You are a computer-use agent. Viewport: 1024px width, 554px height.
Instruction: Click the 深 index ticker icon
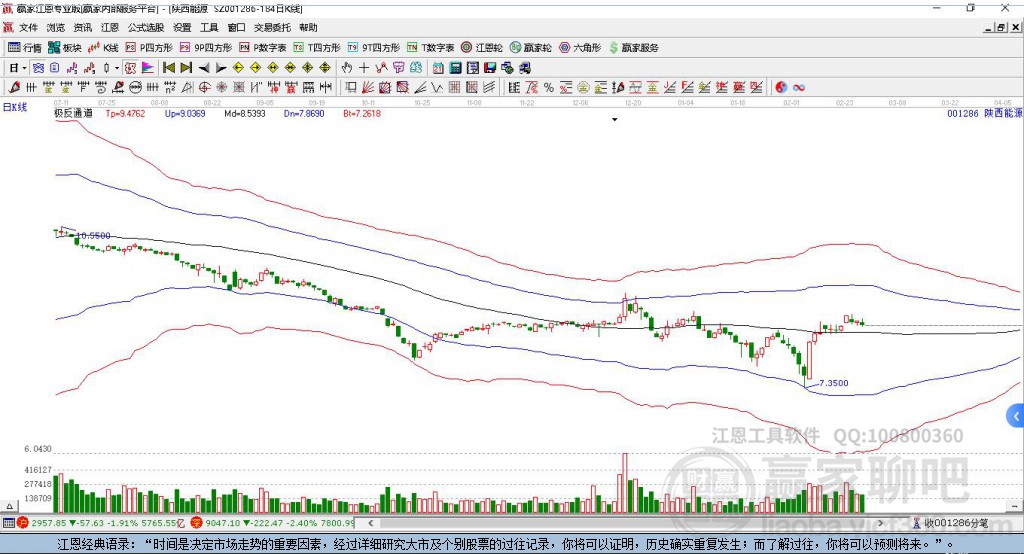tap(197, 523)
